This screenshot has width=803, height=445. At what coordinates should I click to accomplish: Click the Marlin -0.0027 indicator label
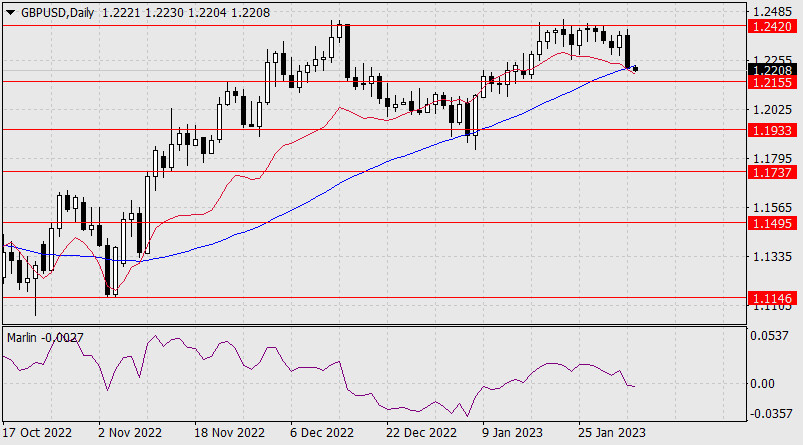(x=45, y=338)
